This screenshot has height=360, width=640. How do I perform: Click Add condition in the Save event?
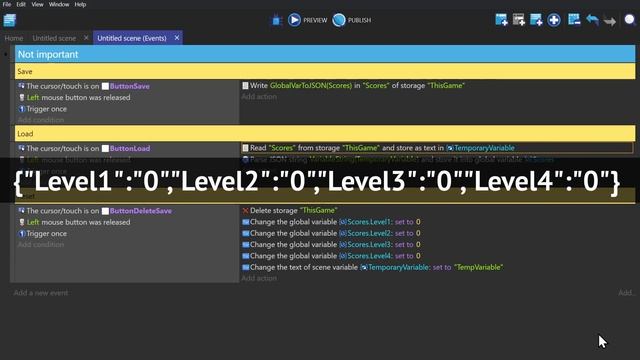[41, 120]
